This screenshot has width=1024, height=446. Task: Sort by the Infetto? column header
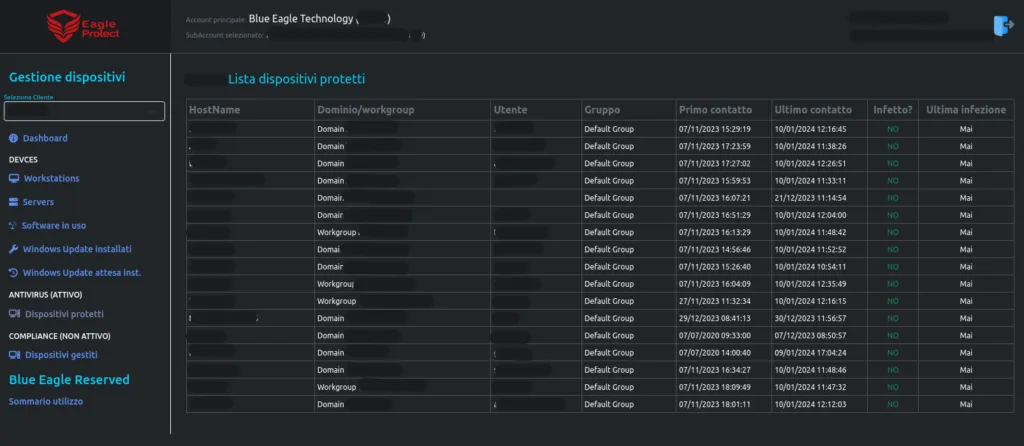pos(893,110)
